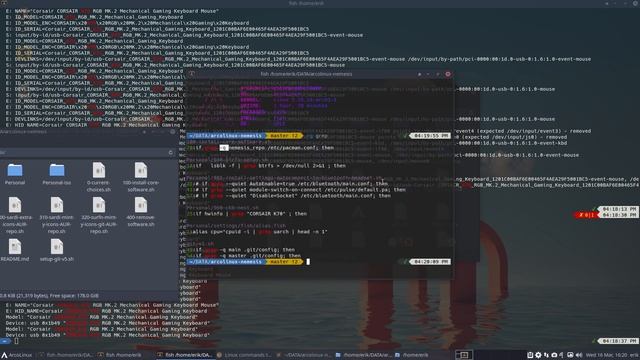Close the front fish terminal window
The image size is (640, 360).
click(x=448, y=74)
